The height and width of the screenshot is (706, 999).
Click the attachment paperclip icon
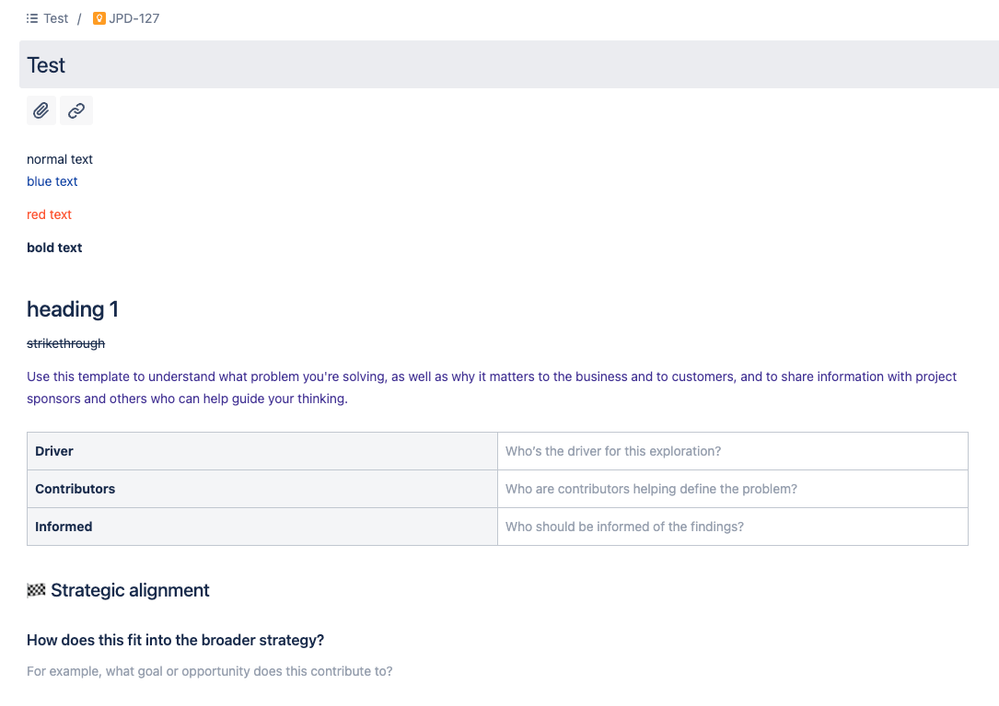tap(41, 111)
